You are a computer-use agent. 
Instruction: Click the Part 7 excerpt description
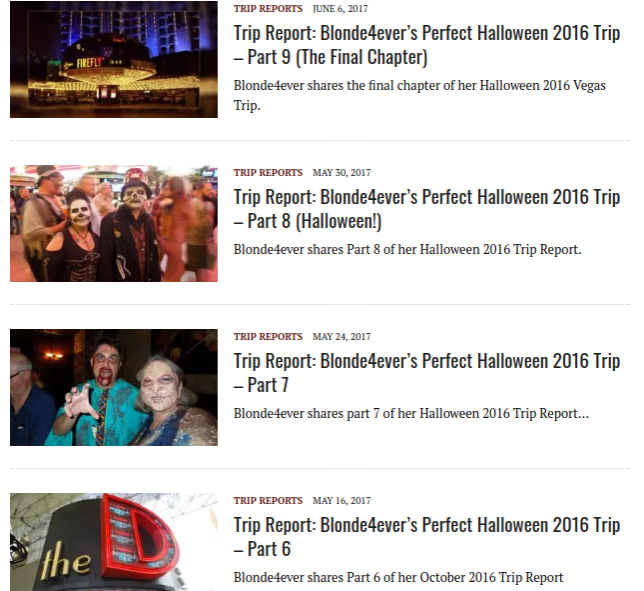click(411, 413)
